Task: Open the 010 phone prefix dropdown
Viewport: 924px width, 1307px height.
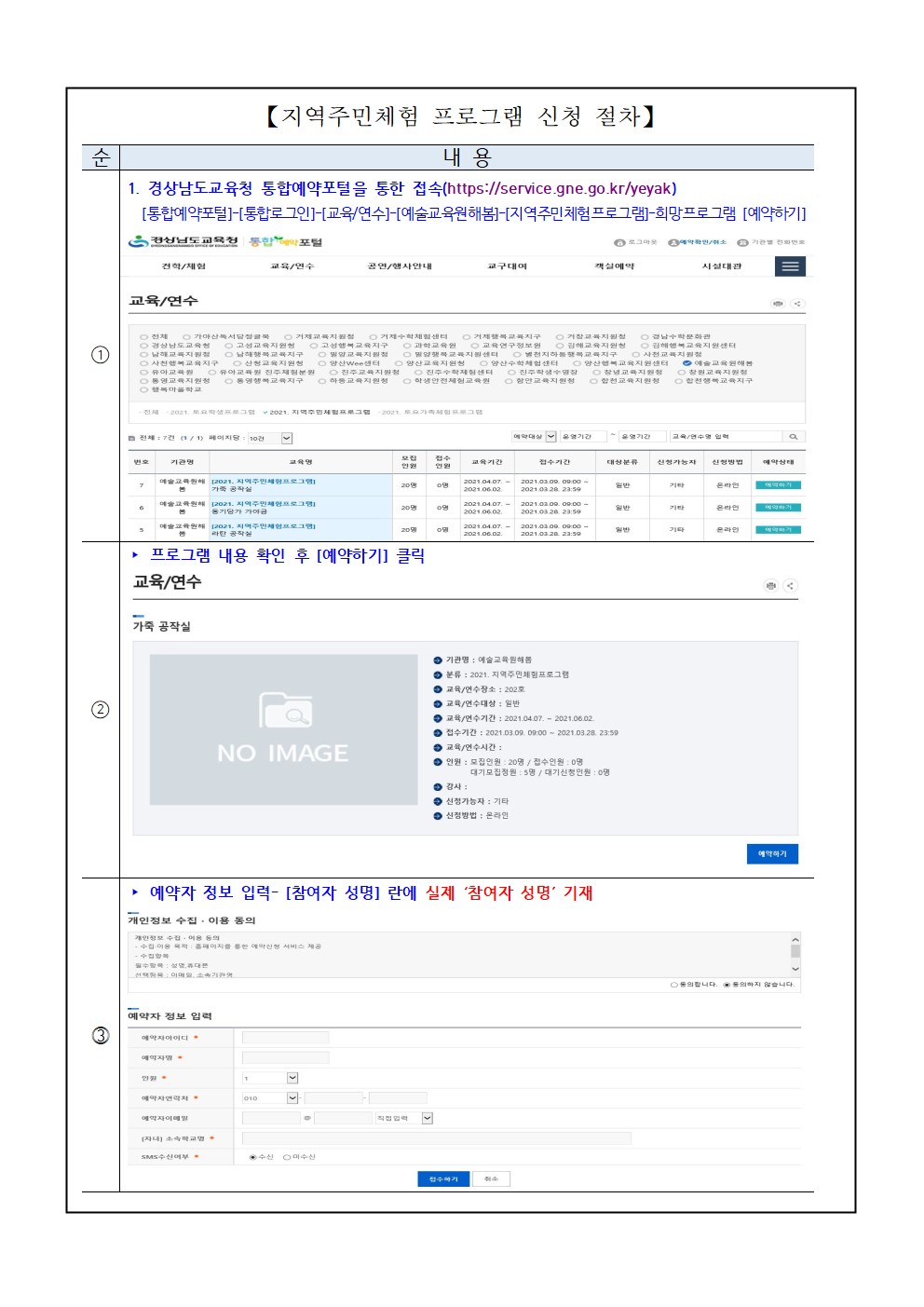Action: [x=270, y=1097]
